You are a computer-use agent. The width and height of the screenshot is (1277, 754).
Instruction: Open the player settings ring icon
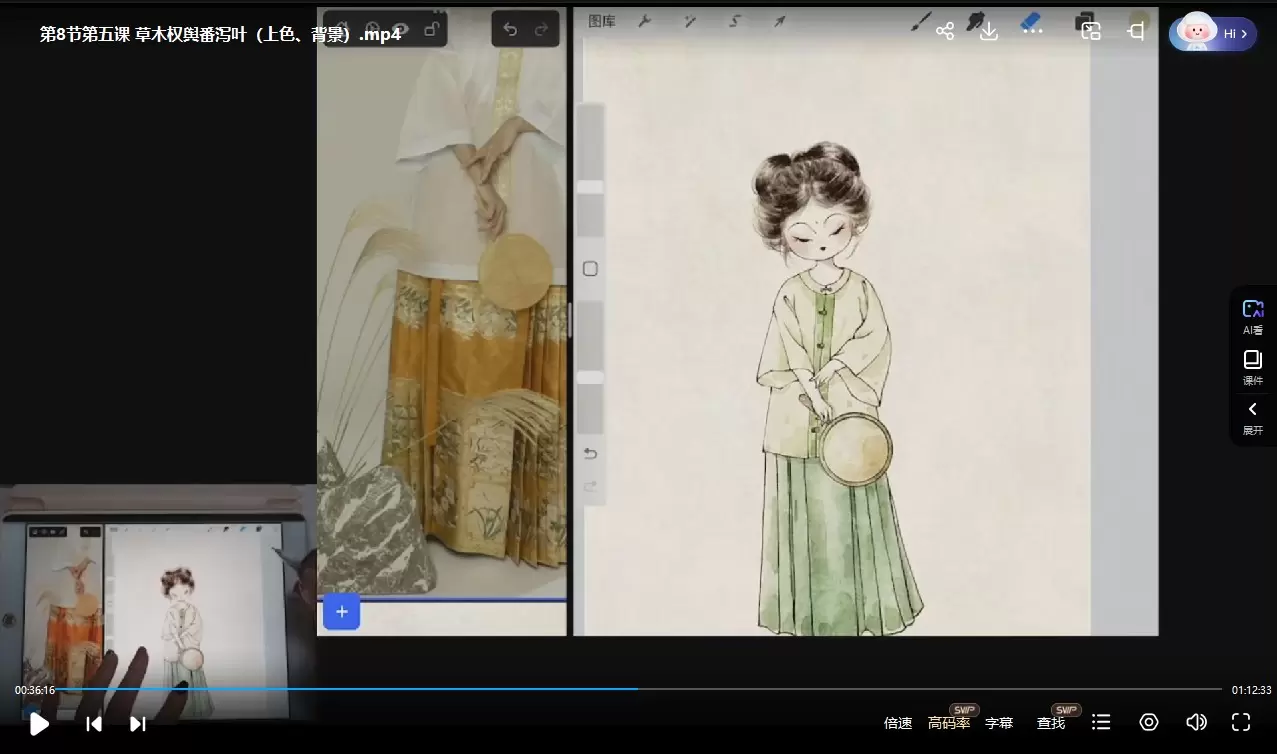click(1149, 722)
